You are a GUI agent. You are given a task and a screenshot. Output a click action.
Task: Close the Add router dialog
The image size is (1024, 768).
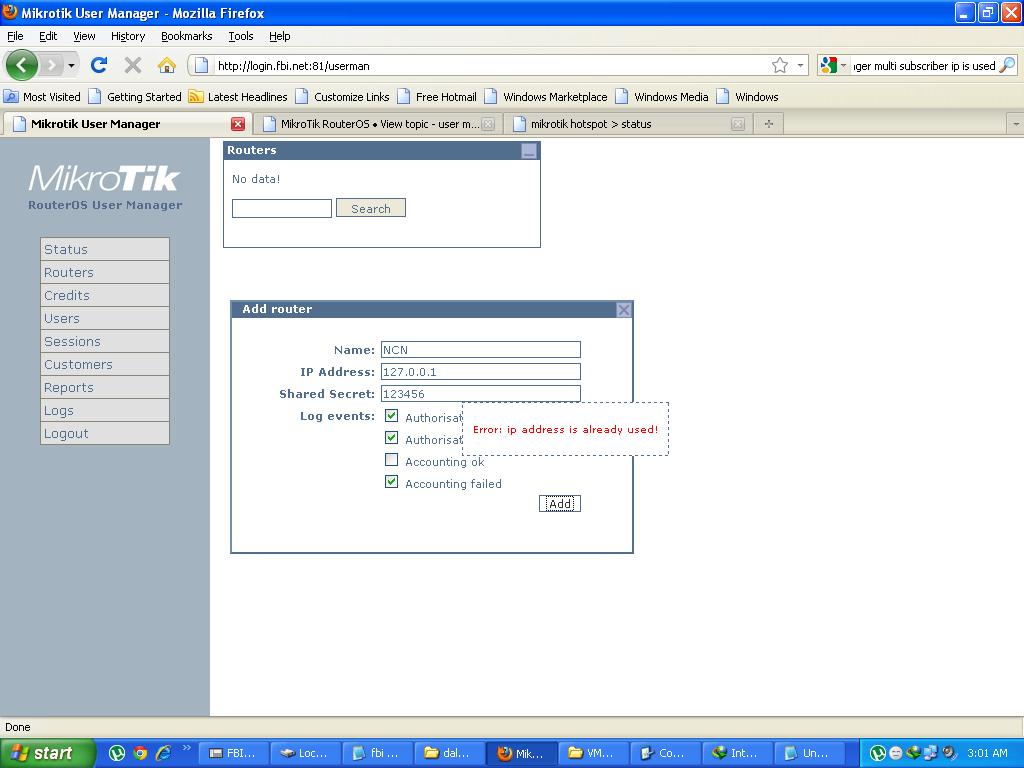click(624, 310)
